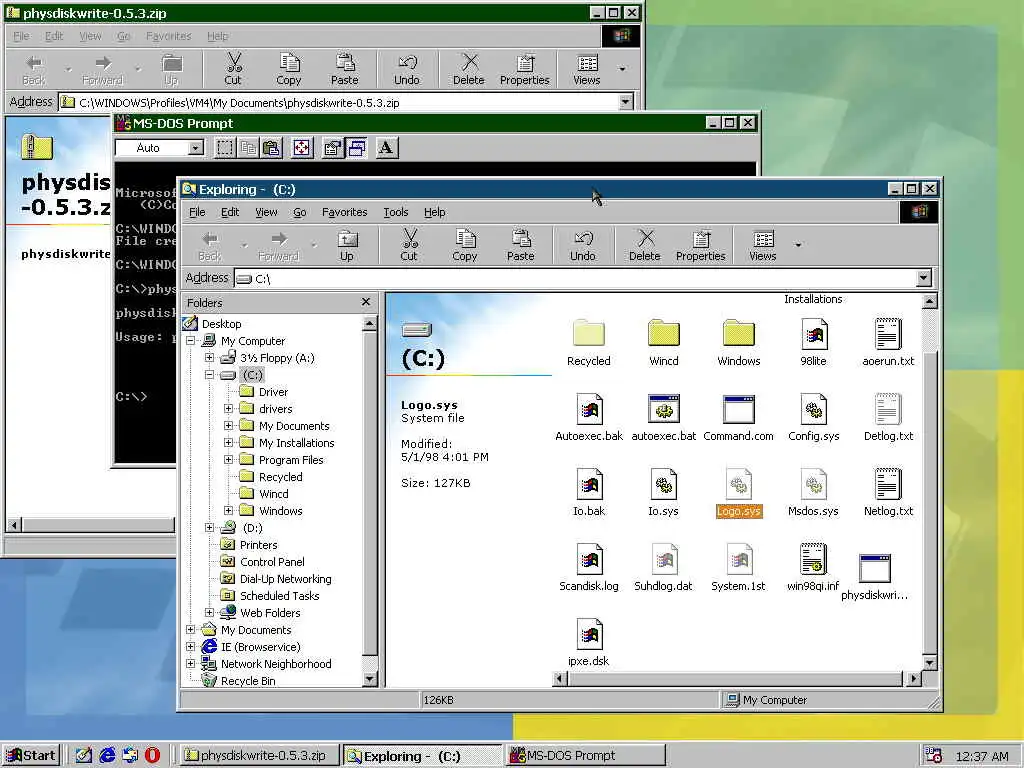Close the Folders pane
Viewport: 1024px width, 768px height.
click(366, 302)
